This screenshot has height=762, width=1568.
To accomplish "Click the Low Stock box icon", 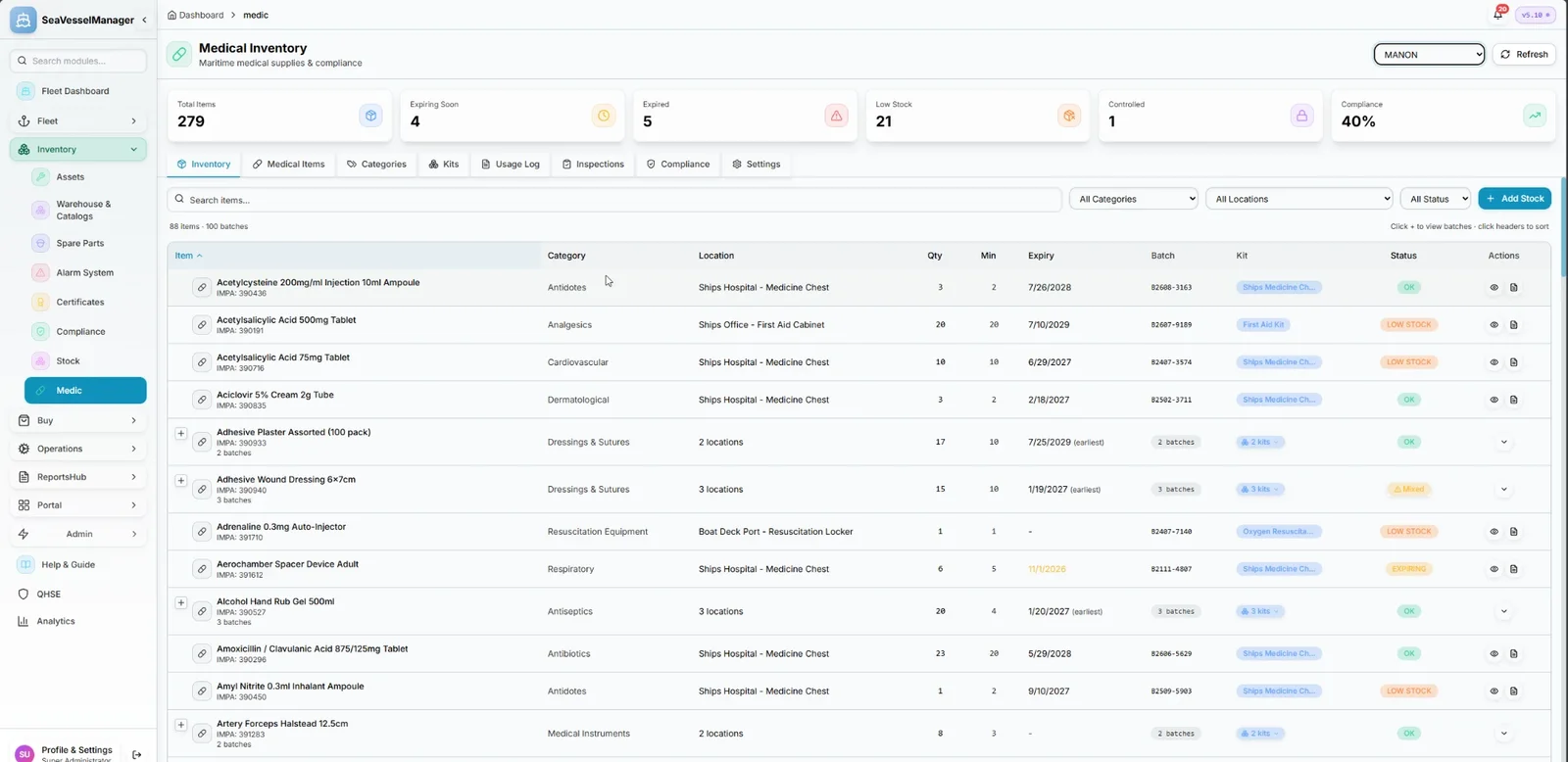I will click(x=1069, y=116).
